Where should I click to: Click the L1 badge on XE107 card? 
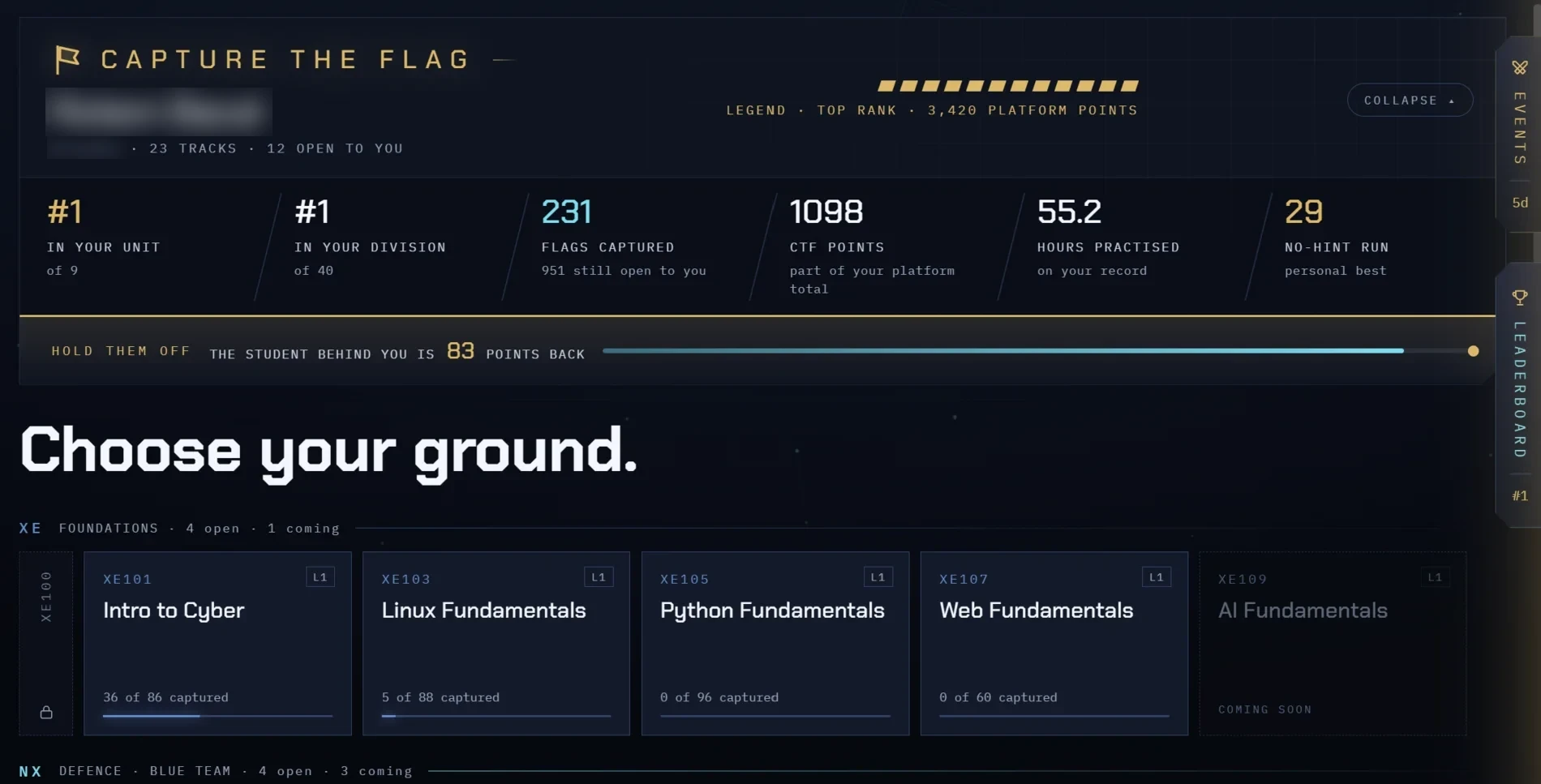point(1157,577)
